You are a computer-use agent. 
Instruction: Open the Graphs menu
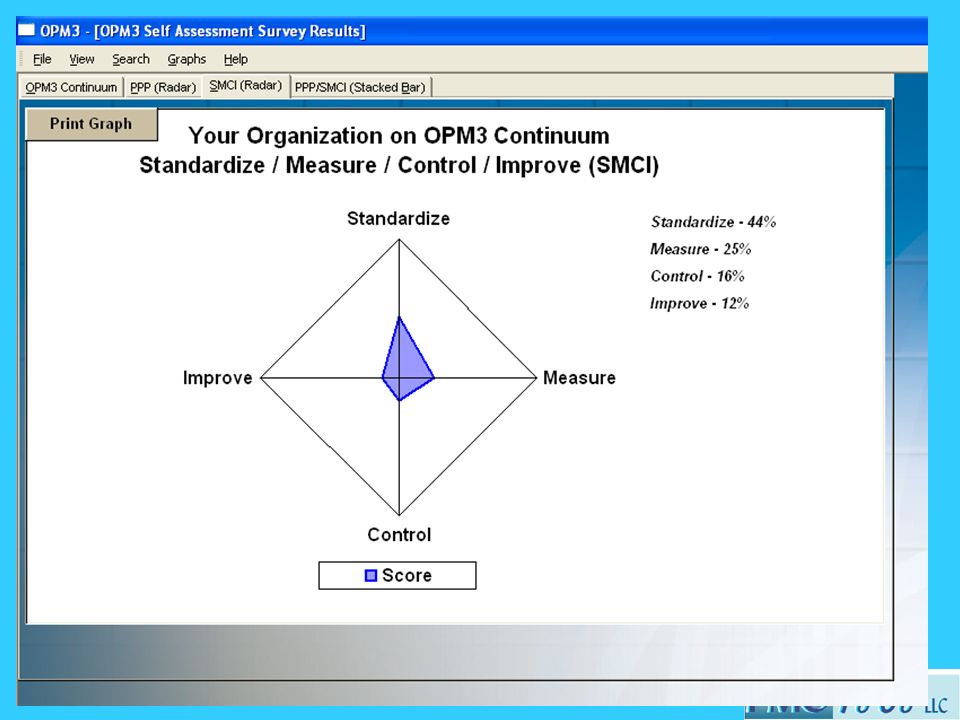(x=187, y=59)
